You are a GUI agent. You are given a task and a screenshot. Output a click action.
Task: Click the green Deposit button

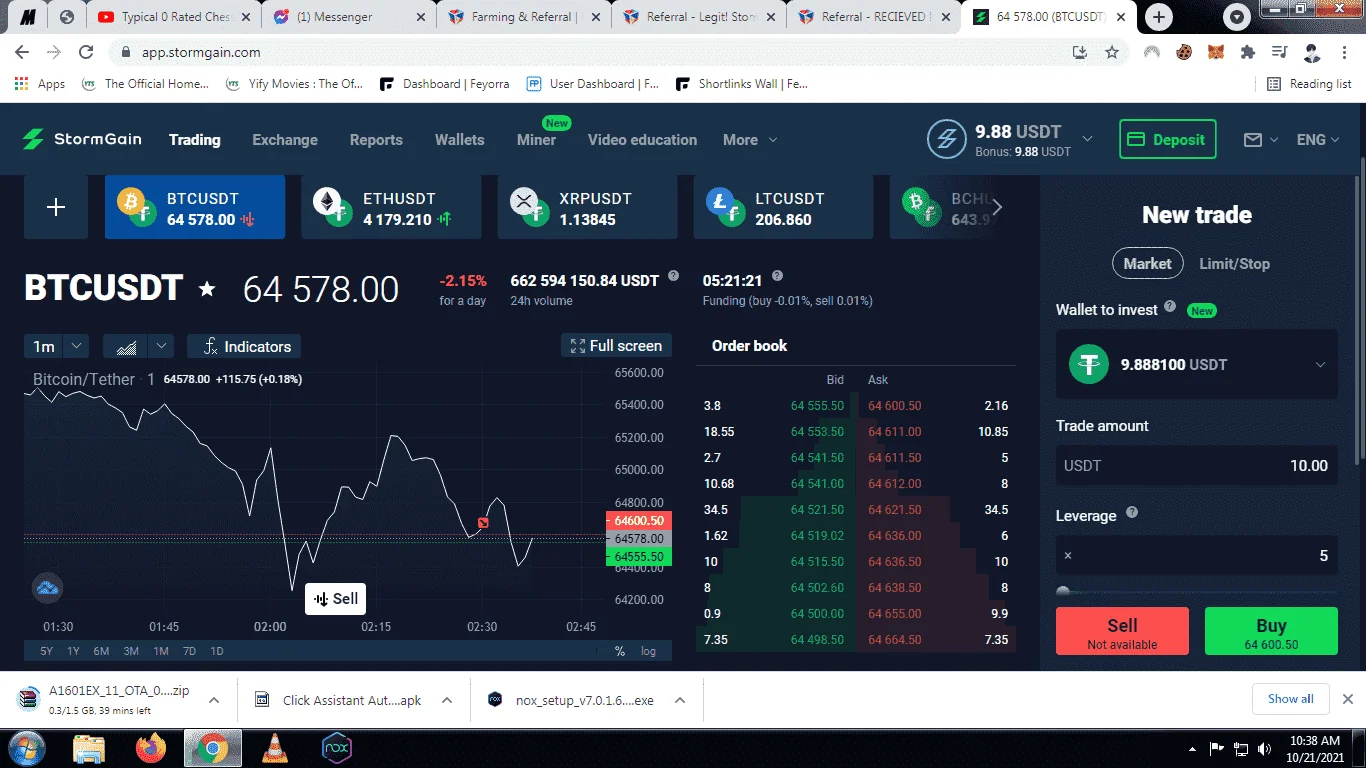coord(1168,140)
